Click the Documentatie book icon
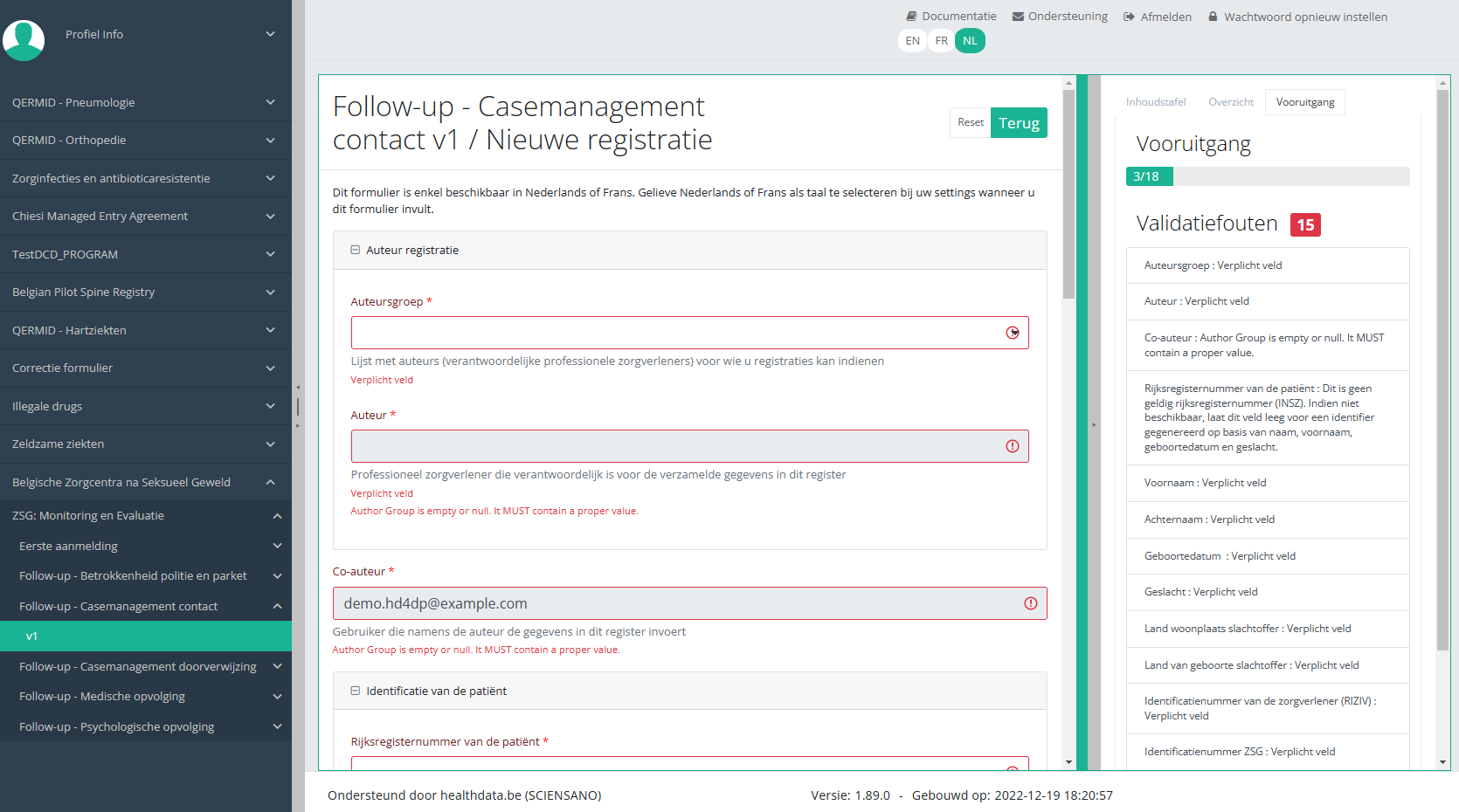This screenshot has width=1459, height=812. coord(911,17)
